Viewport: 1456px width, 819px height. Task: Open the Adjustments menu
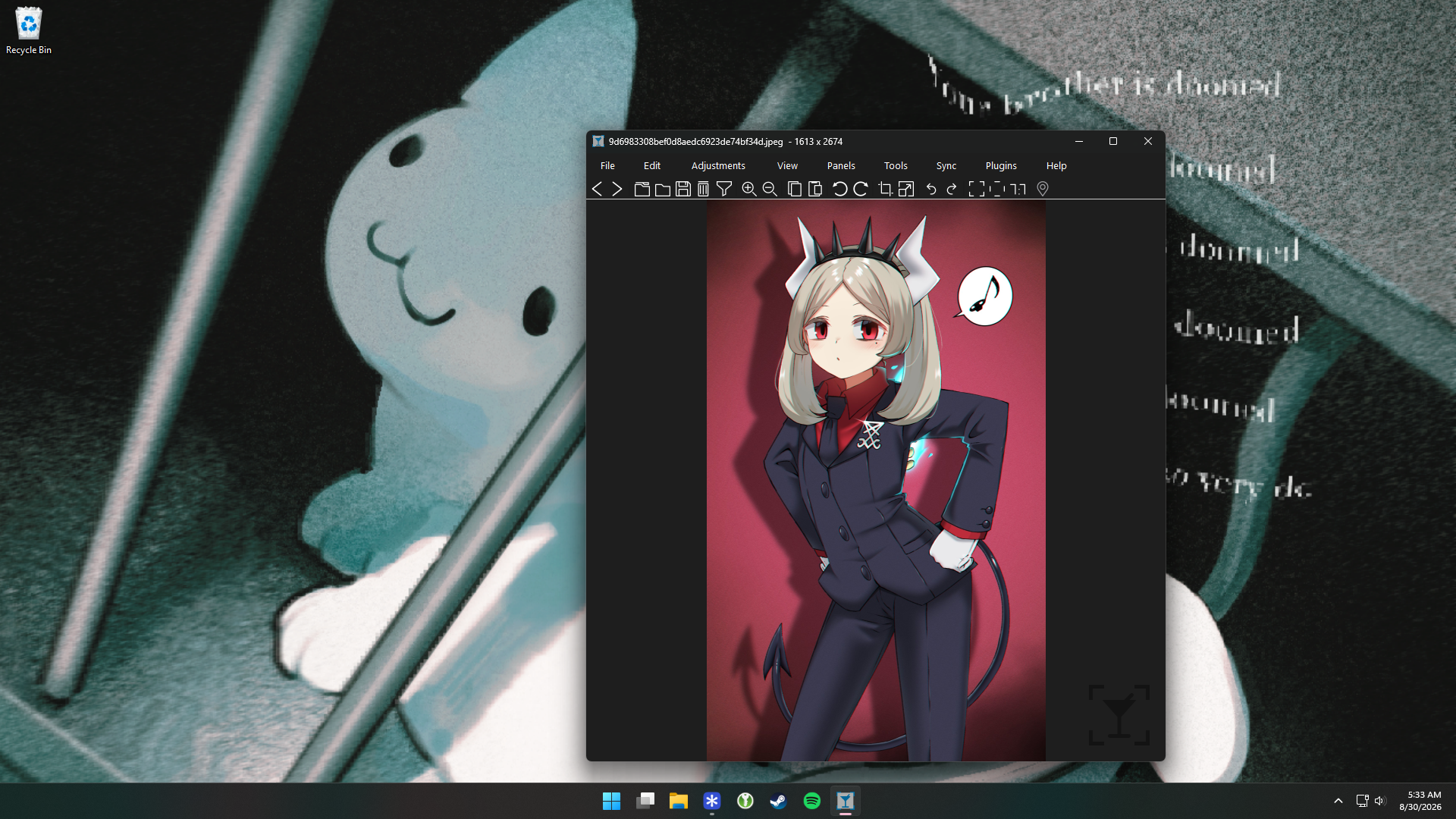click(718, 165)
